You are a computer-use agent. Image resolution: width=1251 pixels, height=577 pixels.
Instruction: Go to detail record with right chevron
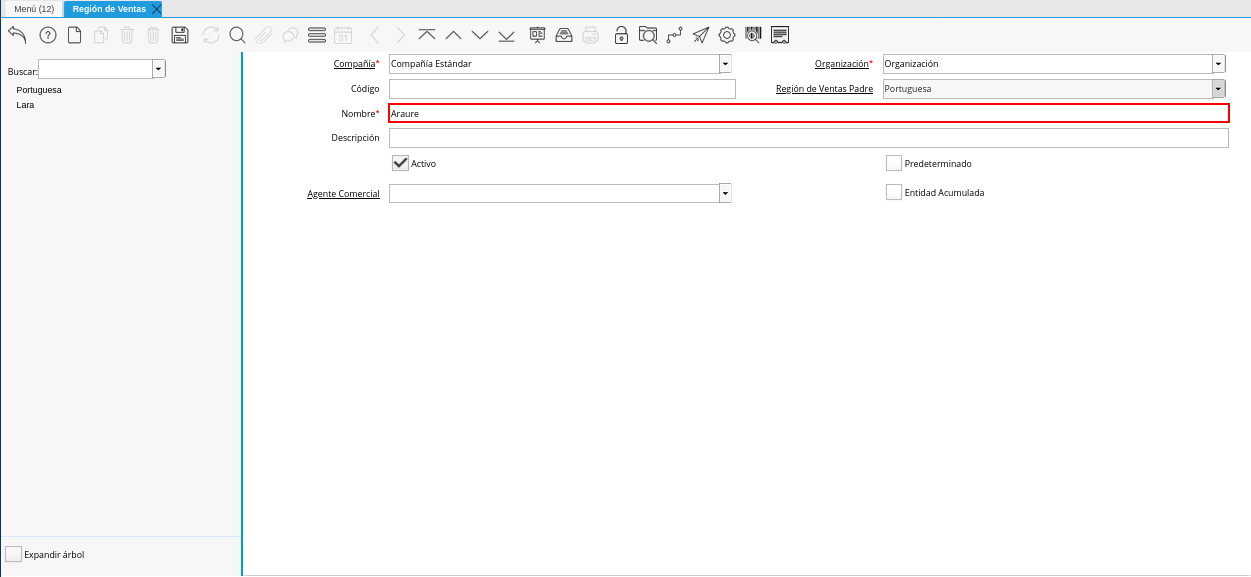pos(401,35)
